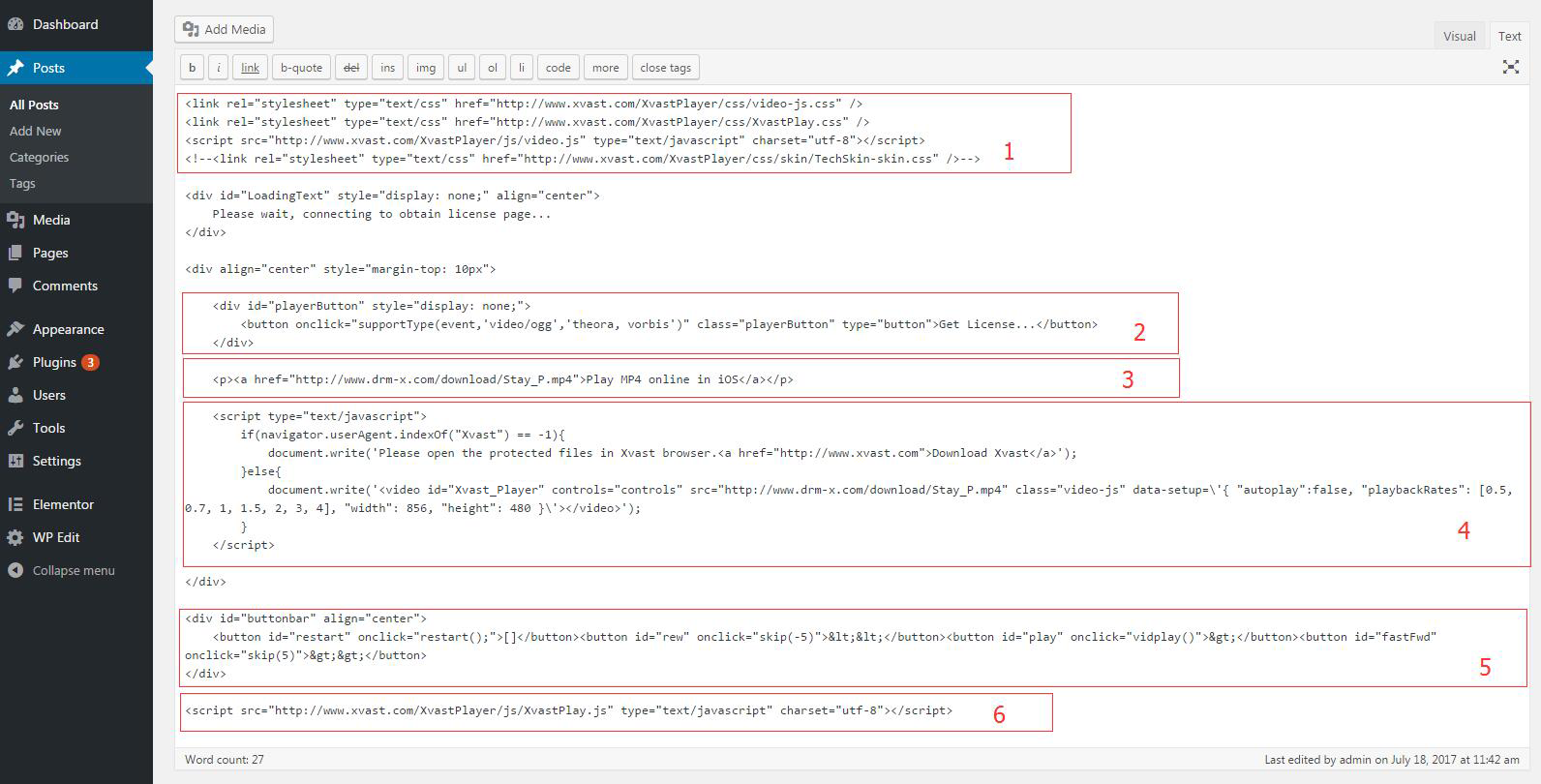1541x784 pixels.
Task: Switch to the Text editor tab
Action: [x=1509, y=36]
